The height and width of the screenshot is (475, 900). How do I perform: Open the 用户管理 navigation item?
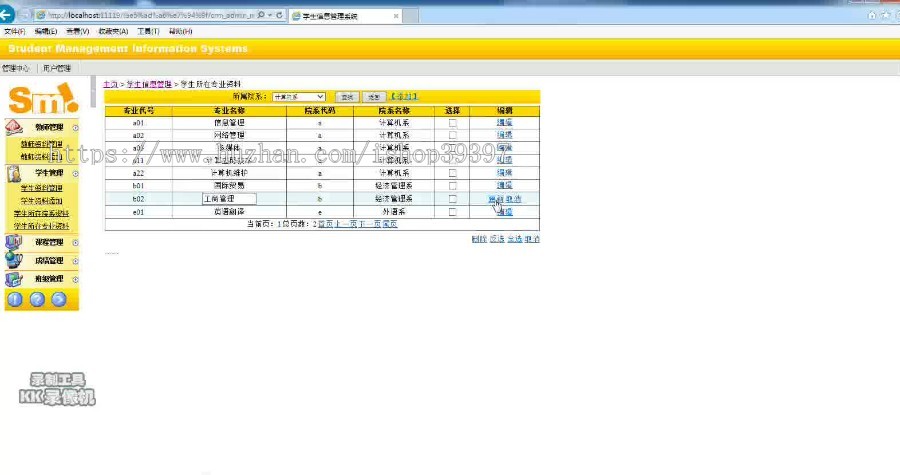pos(57,68)
